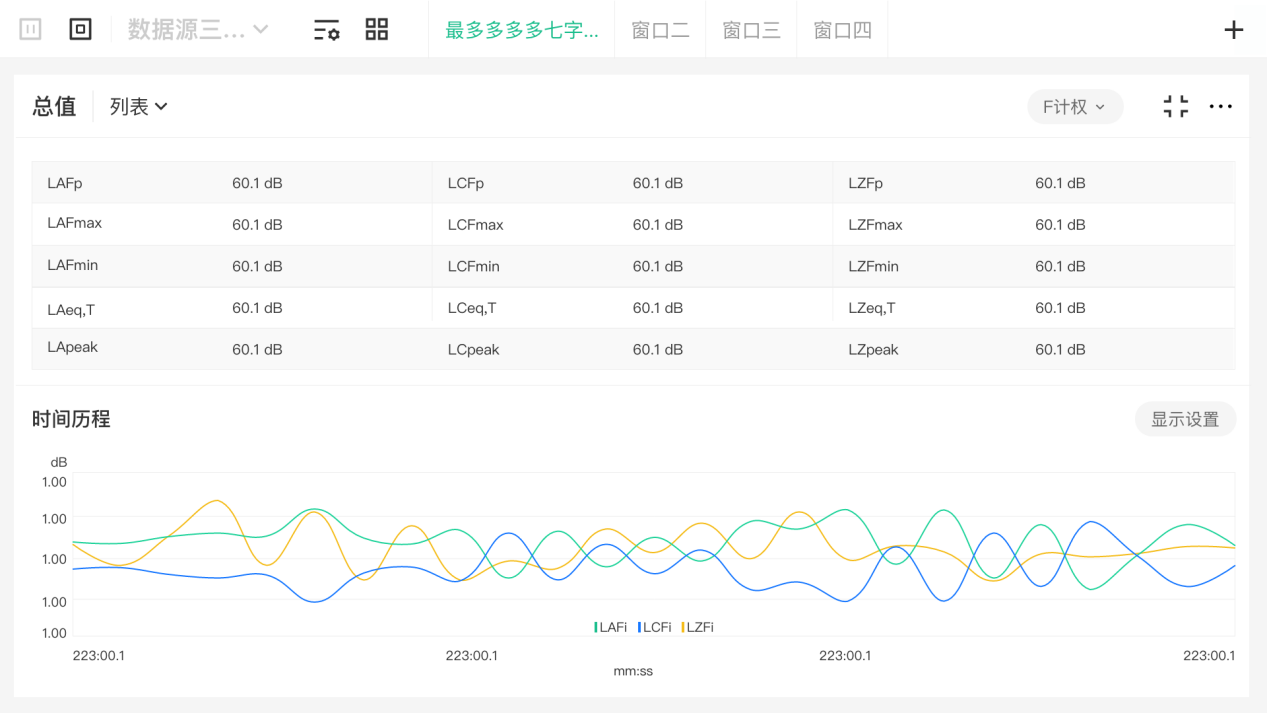Click the pause icon in top bar
Screen dimensions: 1267x713
point(31,30)
